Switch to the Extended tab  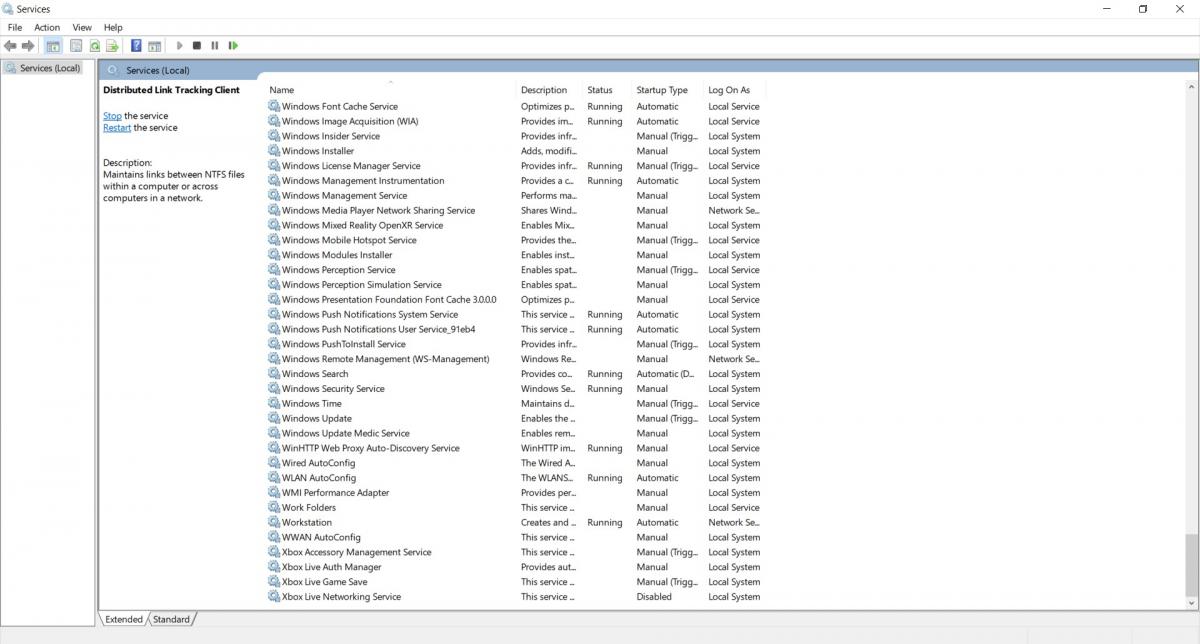(x=124, y=619)
